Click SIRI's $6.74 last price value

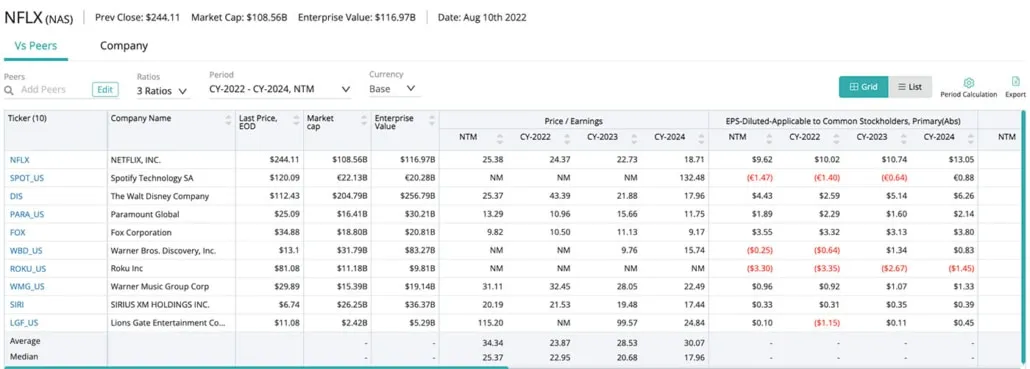pyautogui.click(x=290, y=305)
